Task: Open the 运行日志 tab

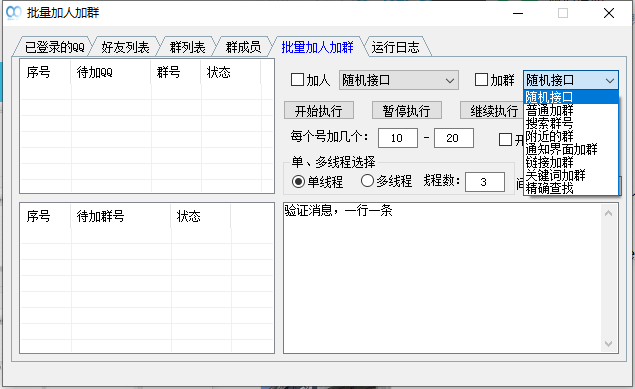Action: [x=396, y=47]
